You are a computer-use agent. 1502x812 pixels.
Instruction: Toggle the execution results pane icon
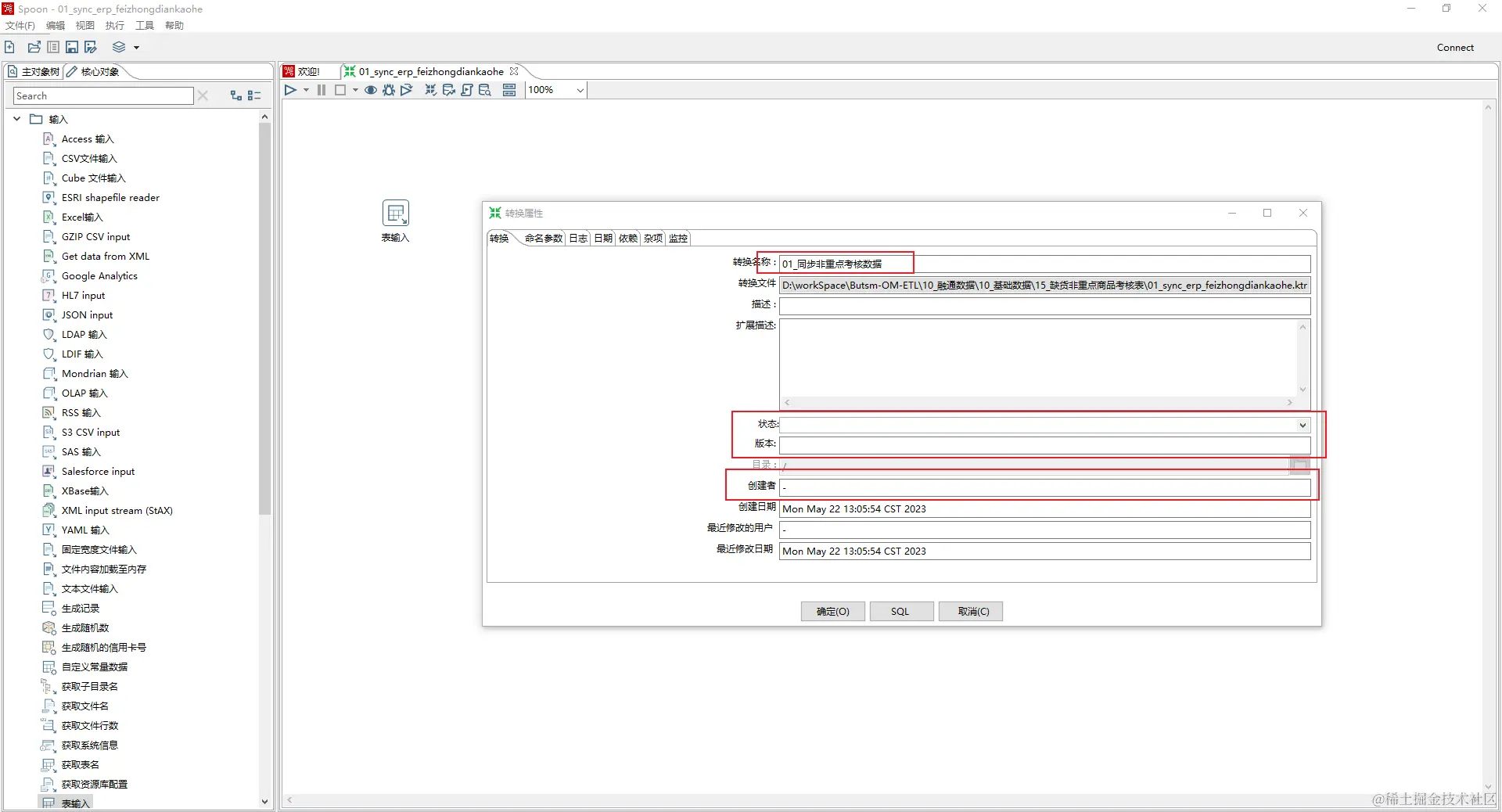pyautogui.click(x=509, y=90)
